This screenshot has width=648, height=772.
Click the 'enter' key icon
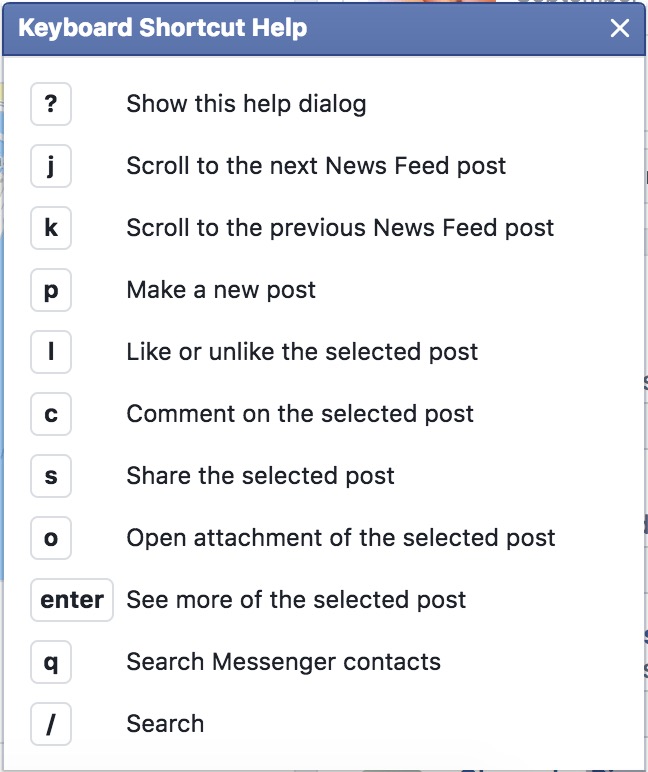[x=72, y=600]
